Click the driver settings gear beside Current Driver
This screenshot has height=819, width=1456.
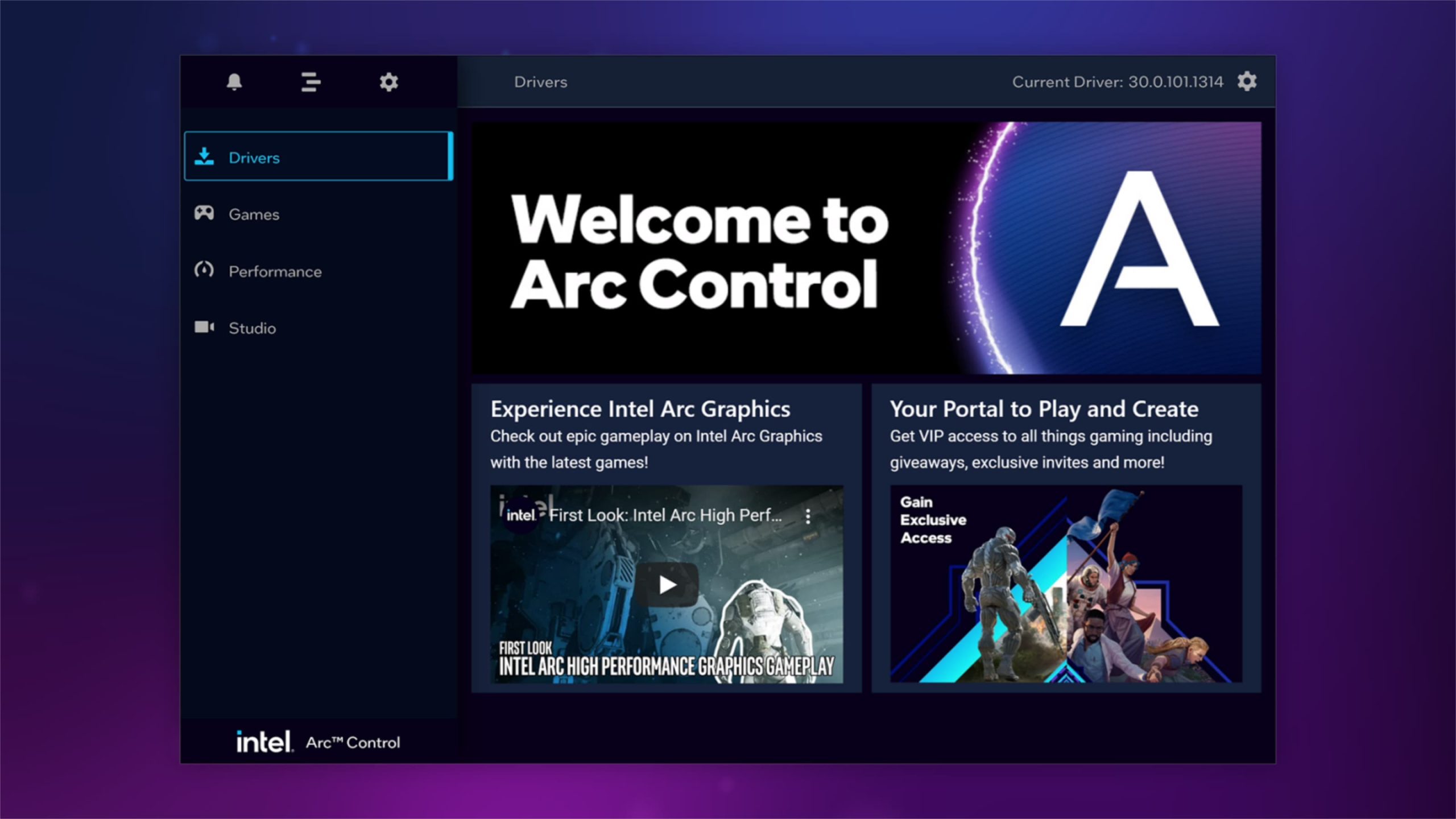[1247, 81]
